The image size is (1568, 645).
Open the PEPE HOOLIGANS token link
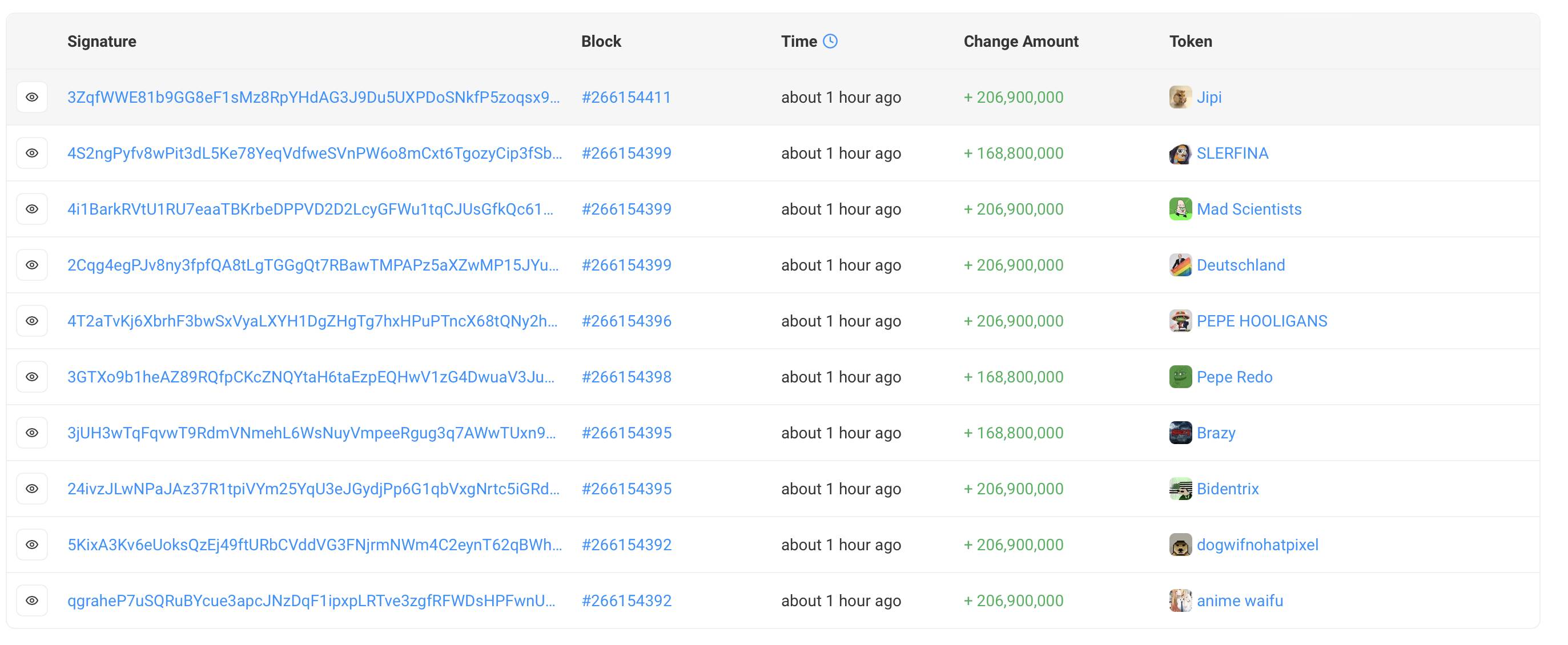coord(1262,321)
